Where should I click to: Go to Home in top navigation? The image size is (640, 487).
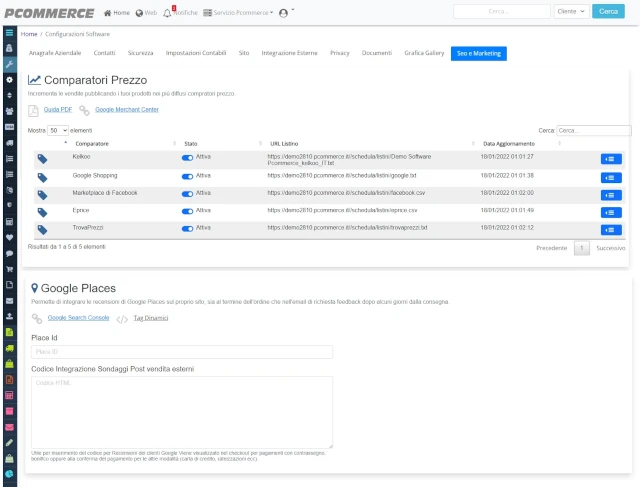point(117,13)
